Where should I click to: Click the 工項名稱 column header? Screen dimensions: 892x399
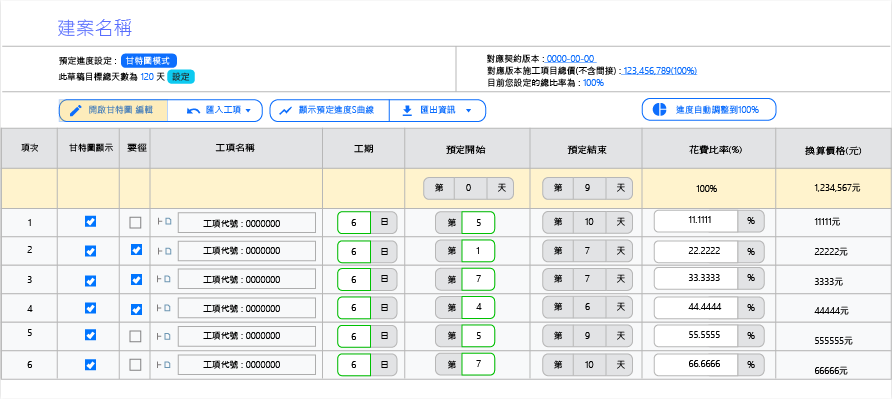point(235,148)
